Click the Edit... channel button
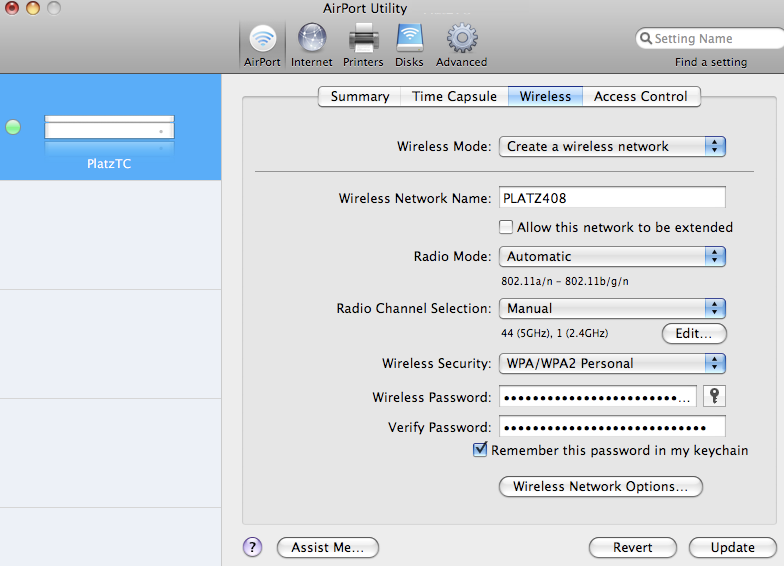This screenshot has width=784, height=566. [694, 334]
